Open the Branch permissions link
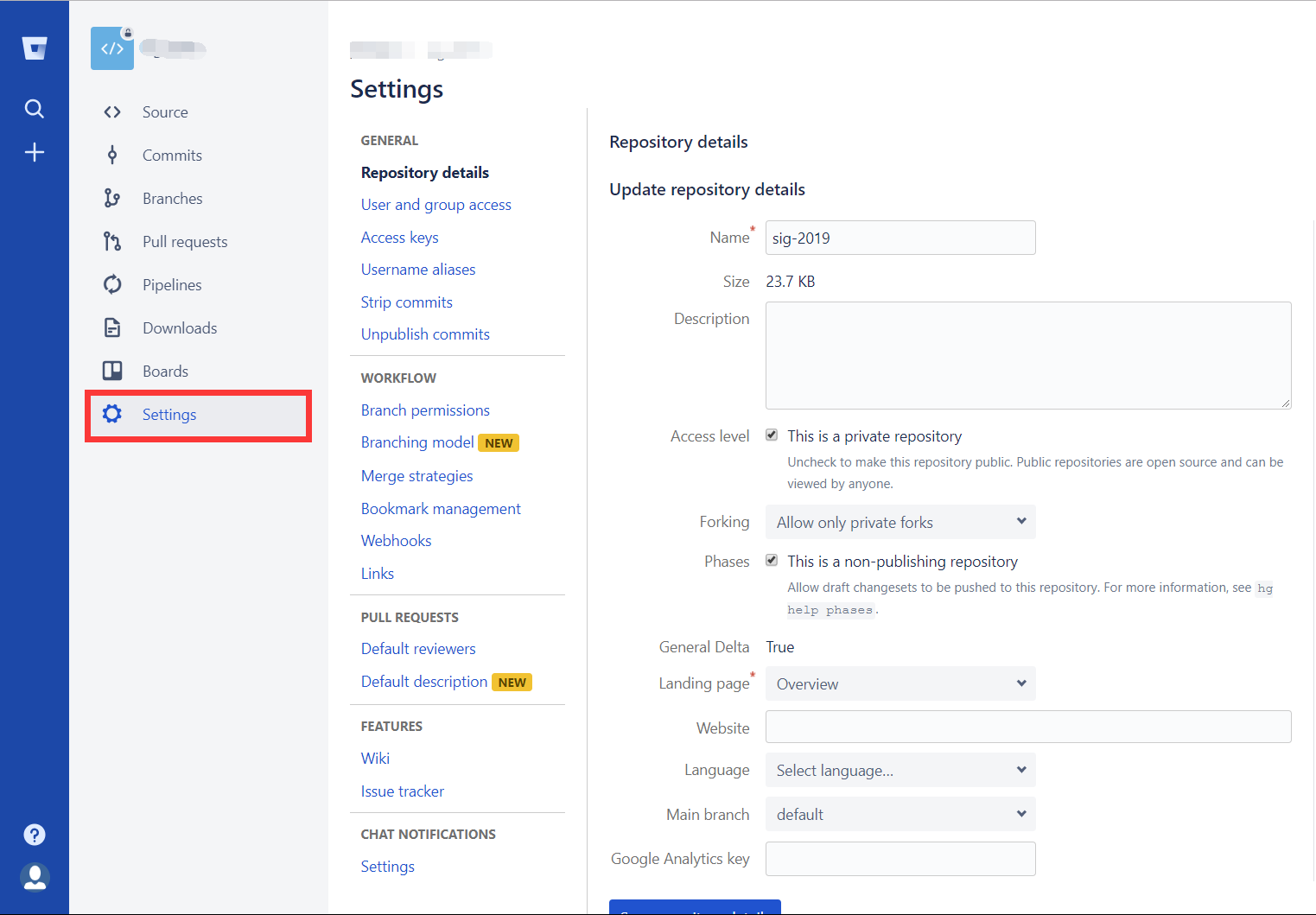The height and width of the screenshot is (915, 1316). [425, 410]
